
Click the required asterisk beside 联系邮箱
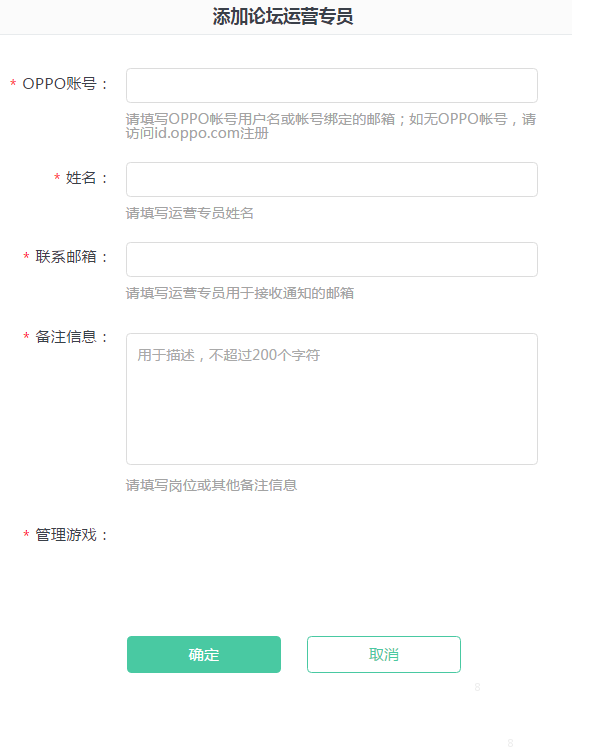coord(26,258)
